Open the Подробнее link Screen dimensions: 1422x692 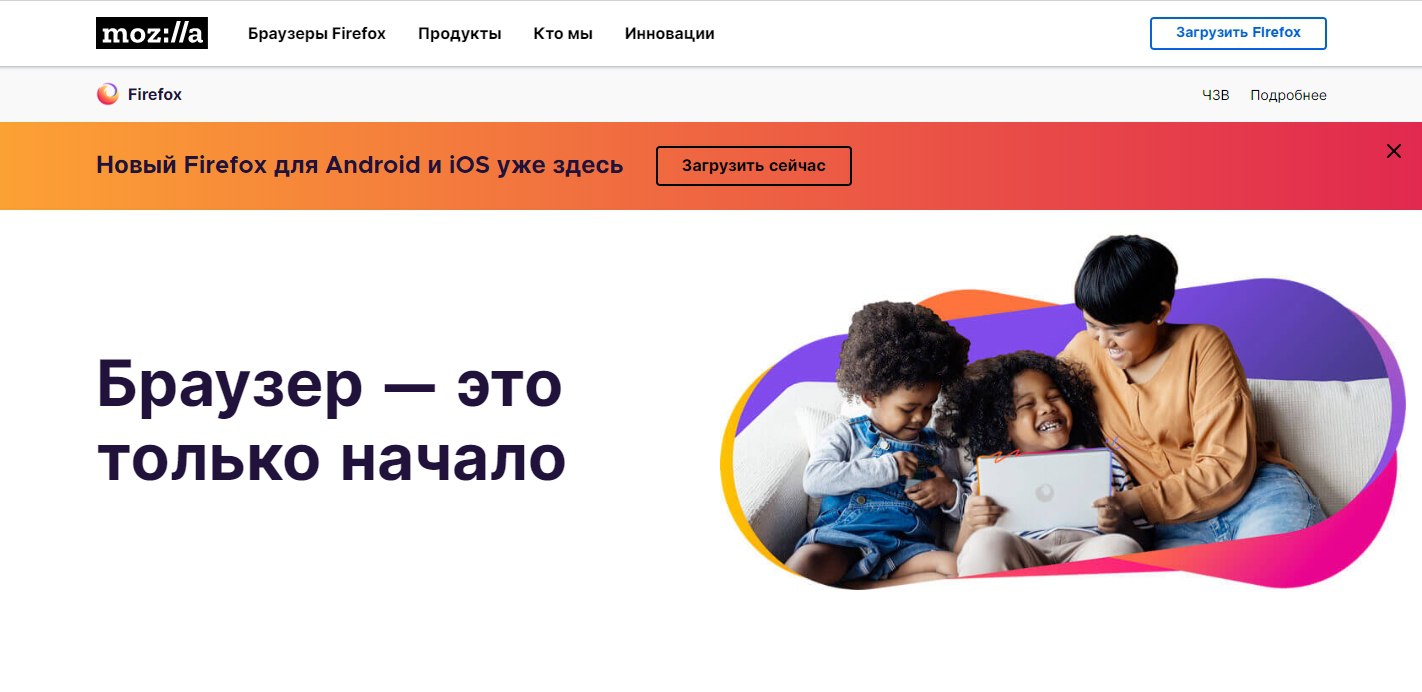tap(1288, 95)
